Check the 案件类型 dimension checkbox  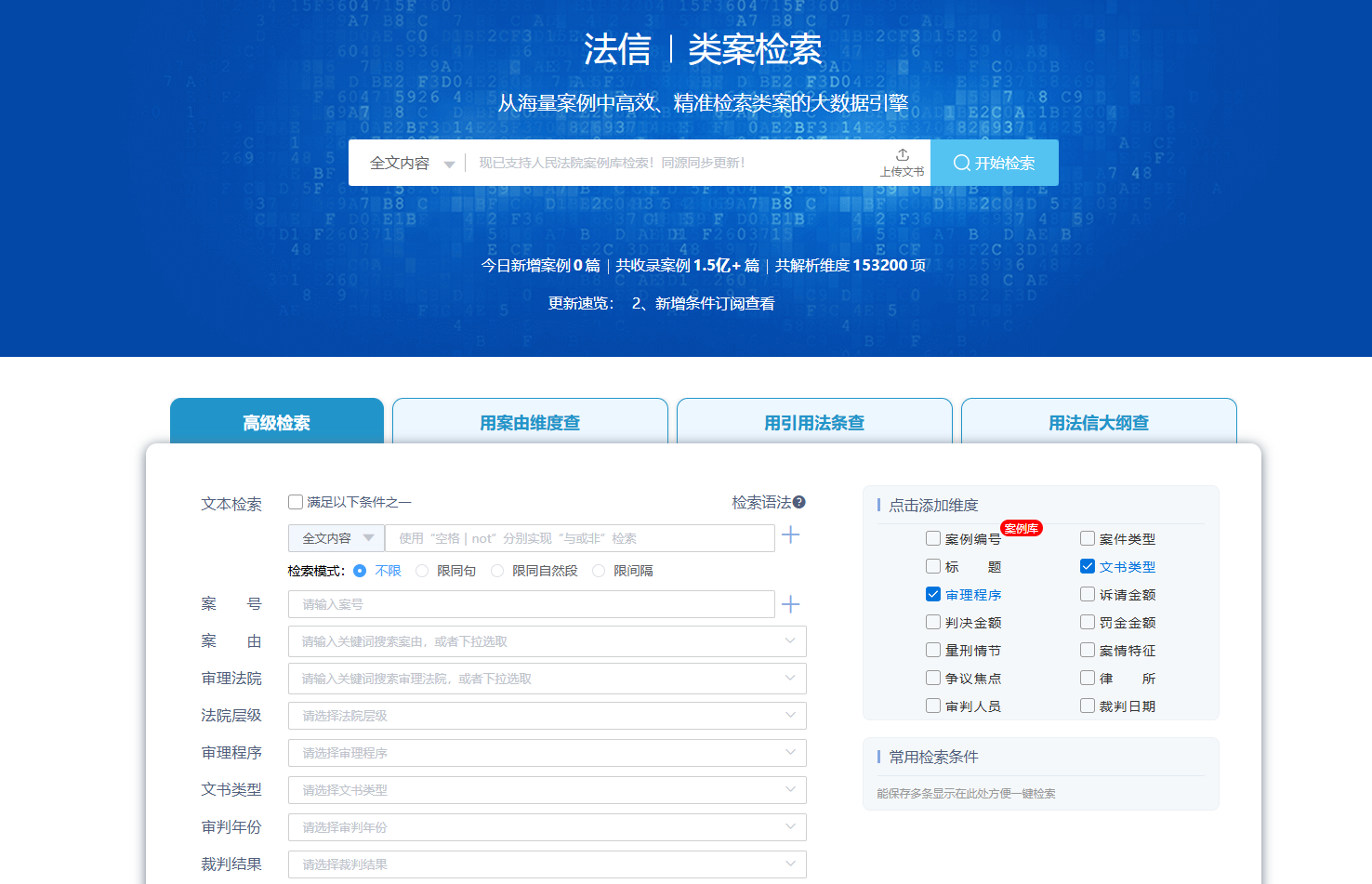(x=1088, y=538)
